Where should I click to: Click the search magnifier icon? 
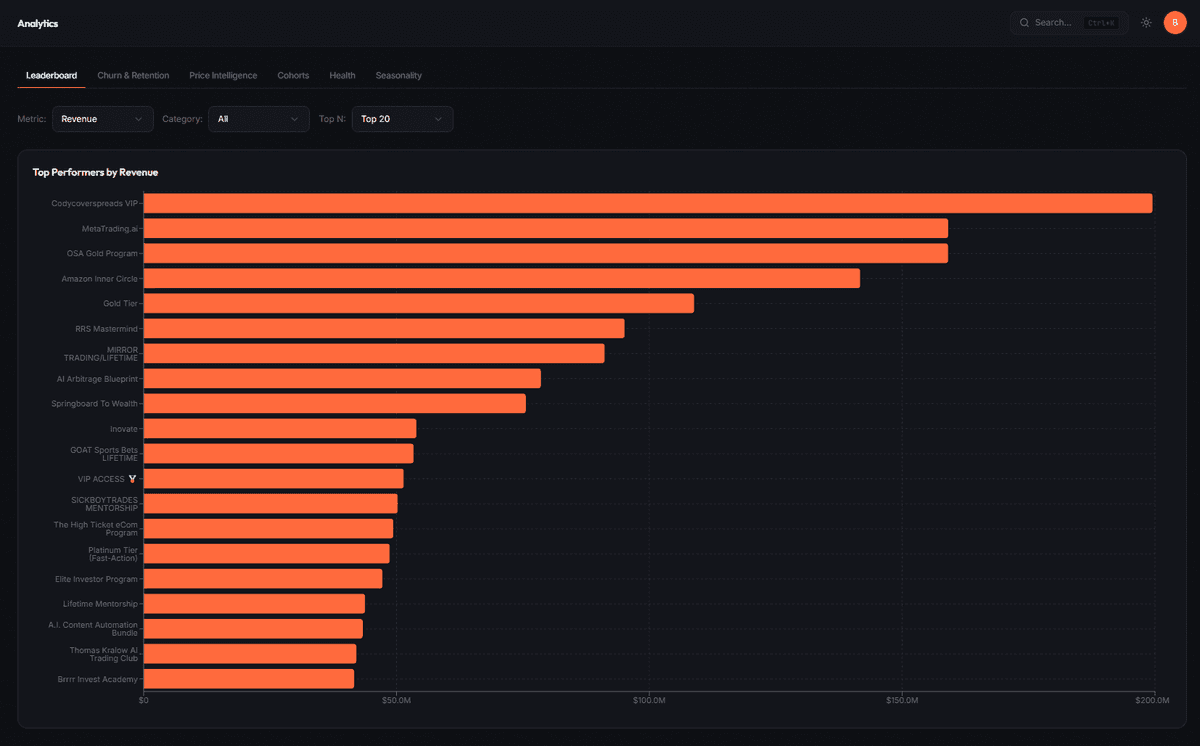coord(1023,22)
